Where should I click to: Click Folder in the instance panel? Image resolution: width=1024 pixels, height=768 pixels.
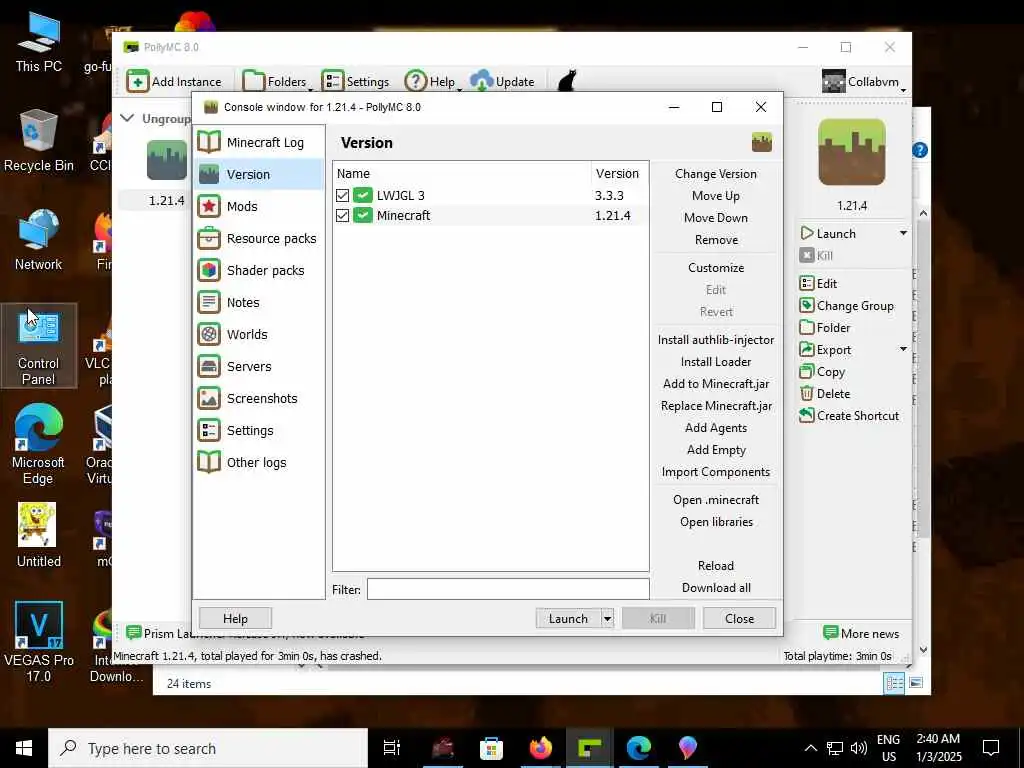pos(825,328)
